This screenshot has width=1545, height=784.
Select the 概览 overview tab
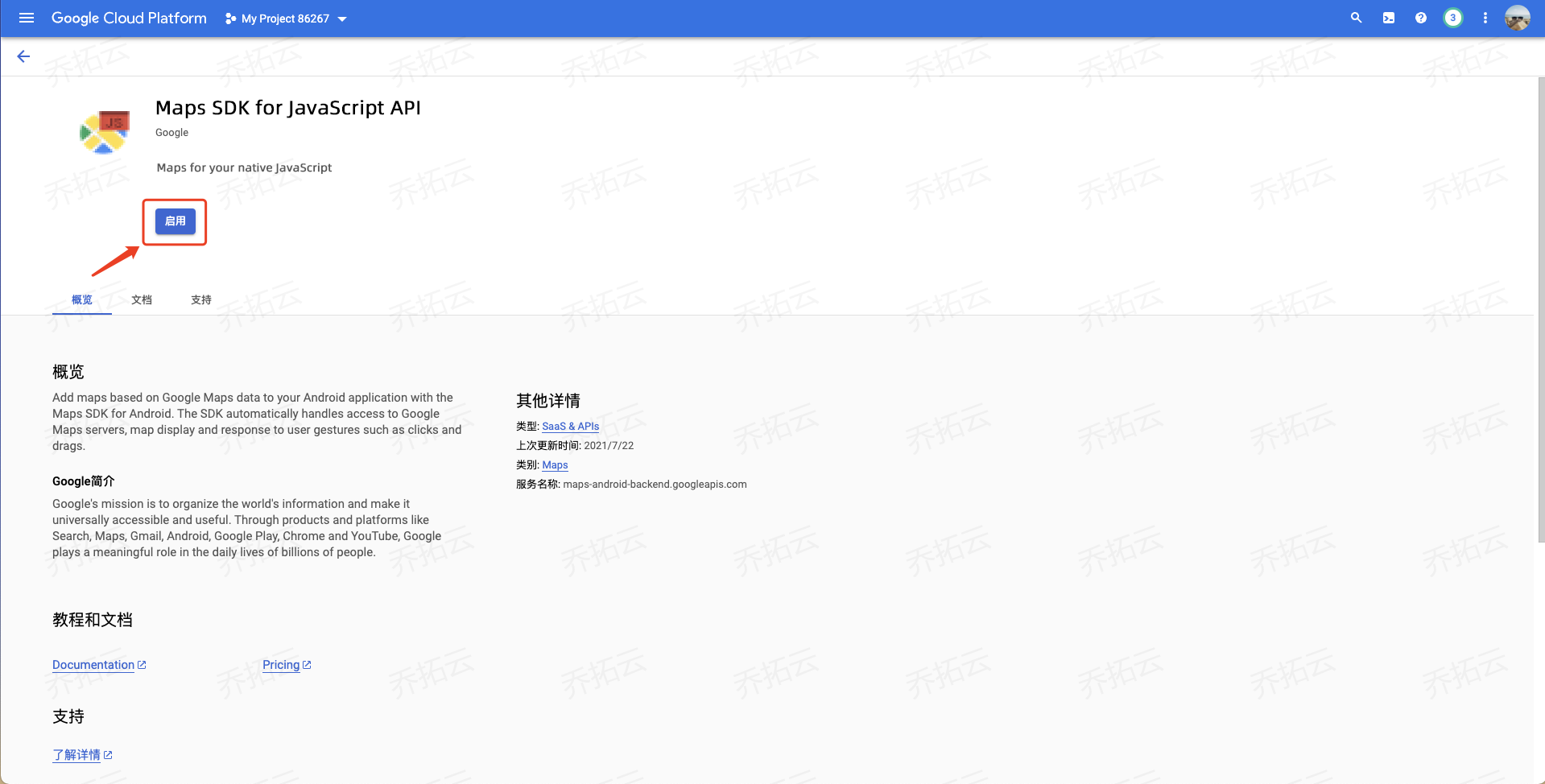[82, 299]
